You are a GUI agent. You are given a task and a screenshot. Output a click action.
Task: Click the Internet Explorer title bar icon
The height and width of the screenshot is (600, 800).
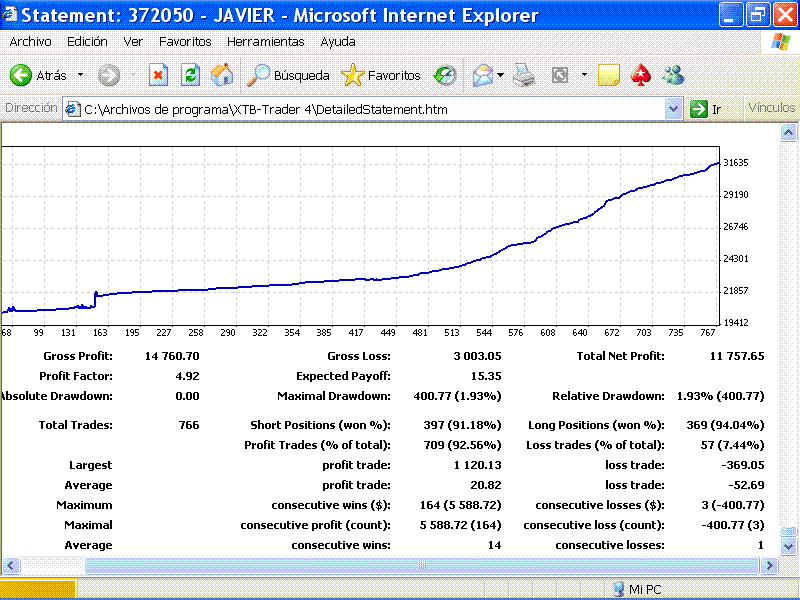pyautogui.click(x=10, y=14)
